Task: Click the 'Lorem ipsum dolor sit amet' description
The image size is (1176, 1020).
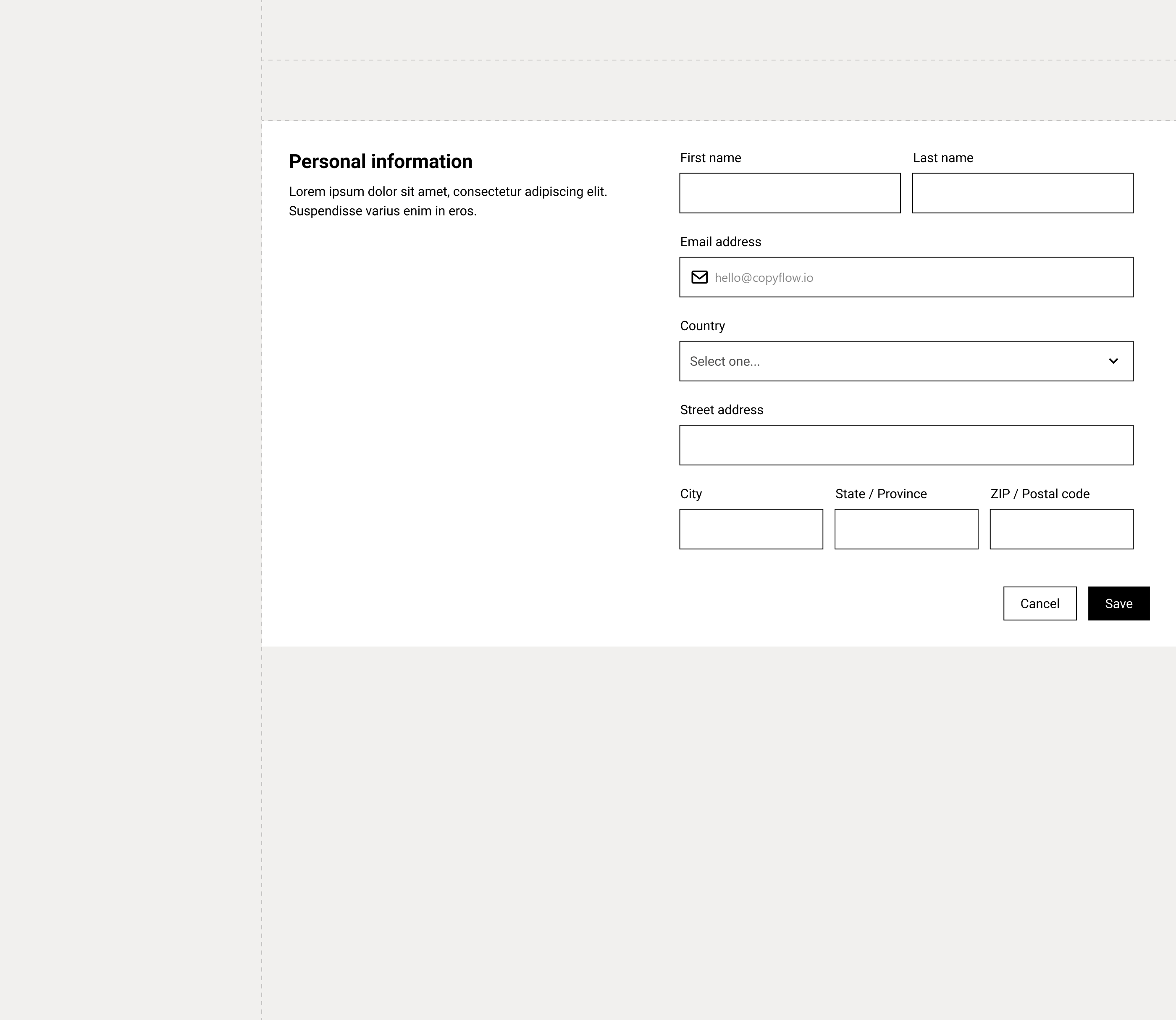Action: point(448,202)
